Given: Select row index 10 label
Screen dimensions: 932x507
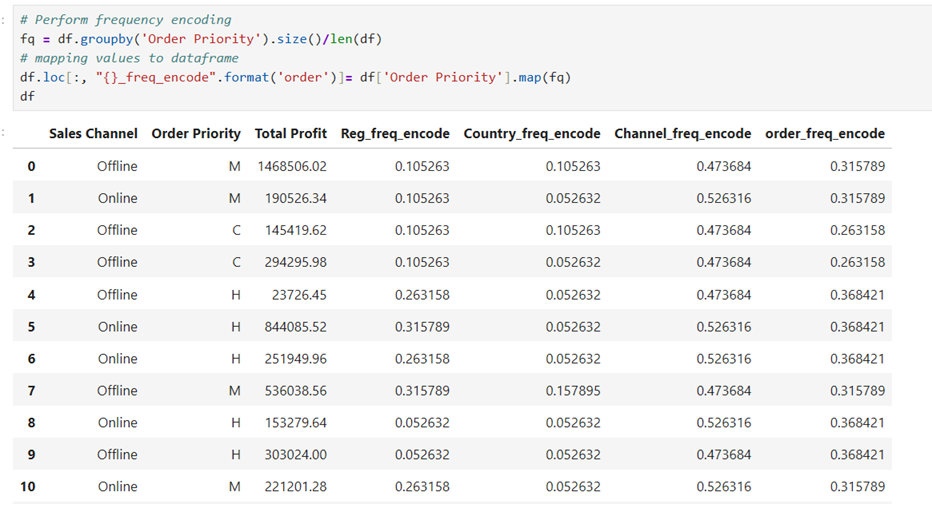Looking at the screenshot, I should [27, 487].
